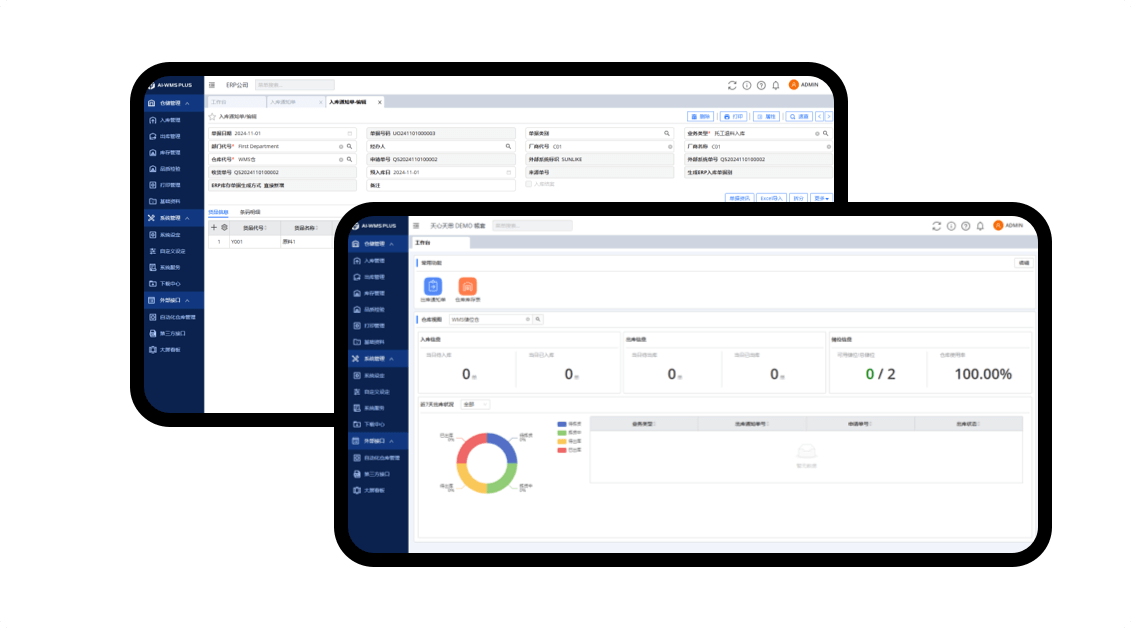Image resolution: width=1131 pixels, height=628 pixels.
Task: Tick the disabled checkbox below 来源单号
Action: coord(529,183)
